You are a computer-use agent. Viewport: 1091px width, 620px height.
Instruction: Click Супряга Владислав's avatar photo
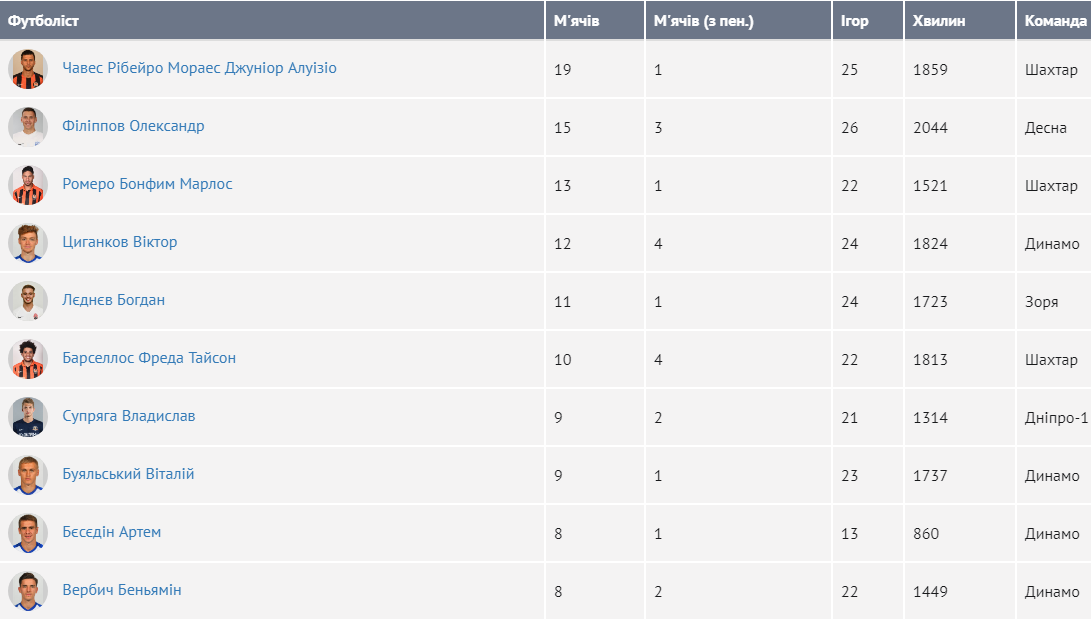click(28, 417)
